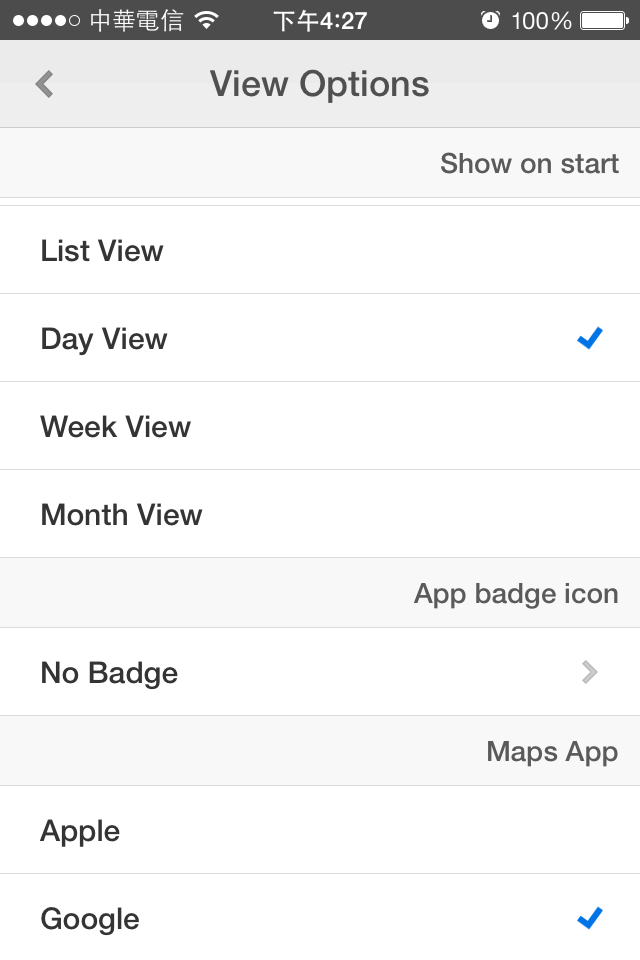This screenshot has width=640, height=960.
Task: Tap the Wi-Fi status icon
Action: (207, 20)
